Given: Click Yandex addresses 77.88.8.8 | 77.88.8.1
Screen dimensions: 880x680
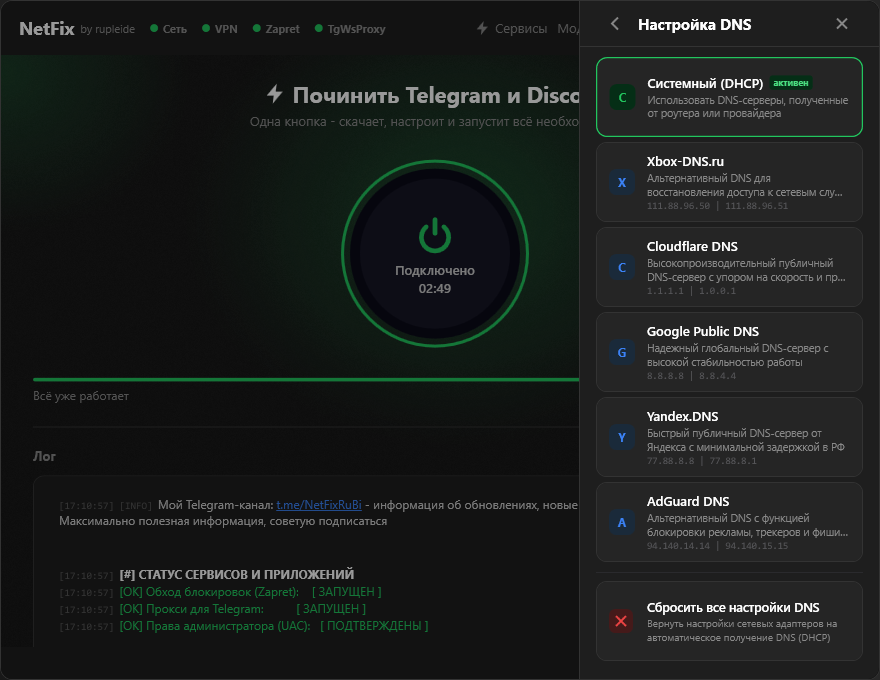Looking at the screenshot, I should 702,461.
